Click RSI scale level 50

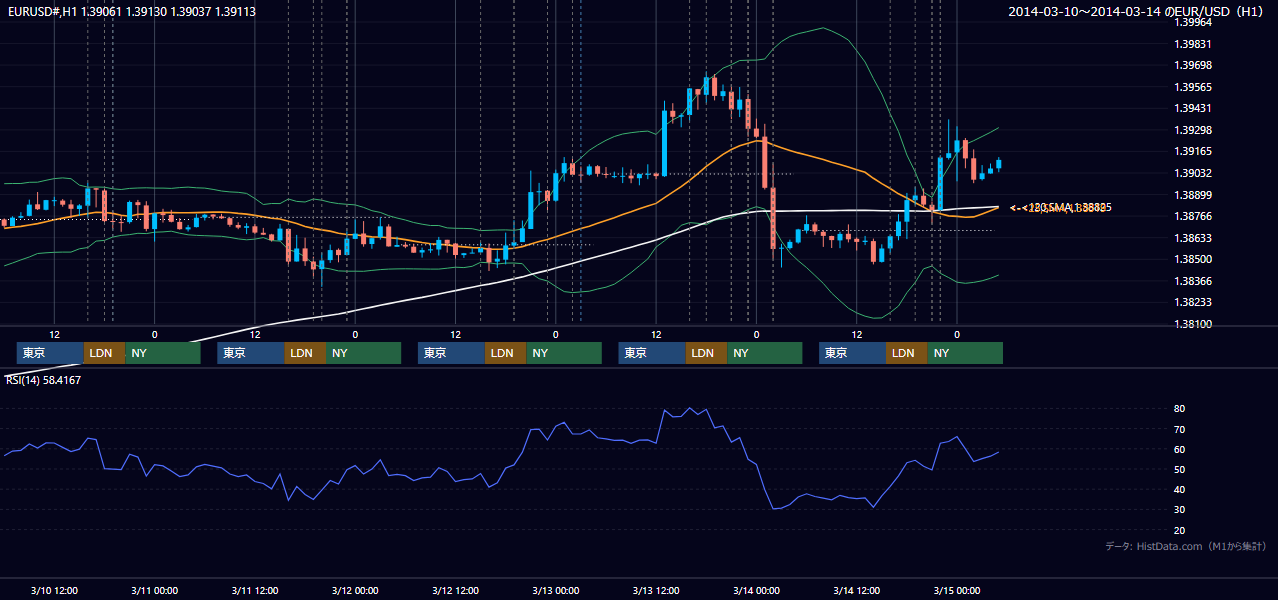click(1179, 469)
